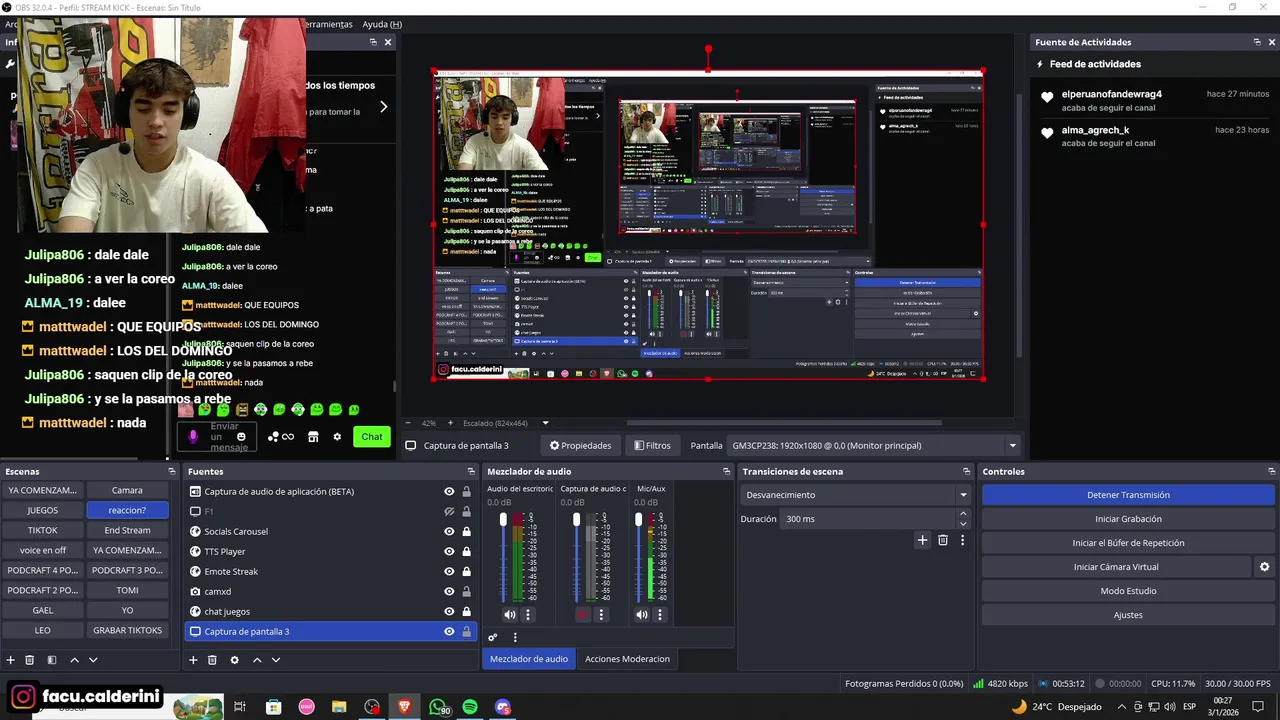The image size is (1280, 720).
Task: Select the JUEGOS scene
Action: [x=42, y=510]
